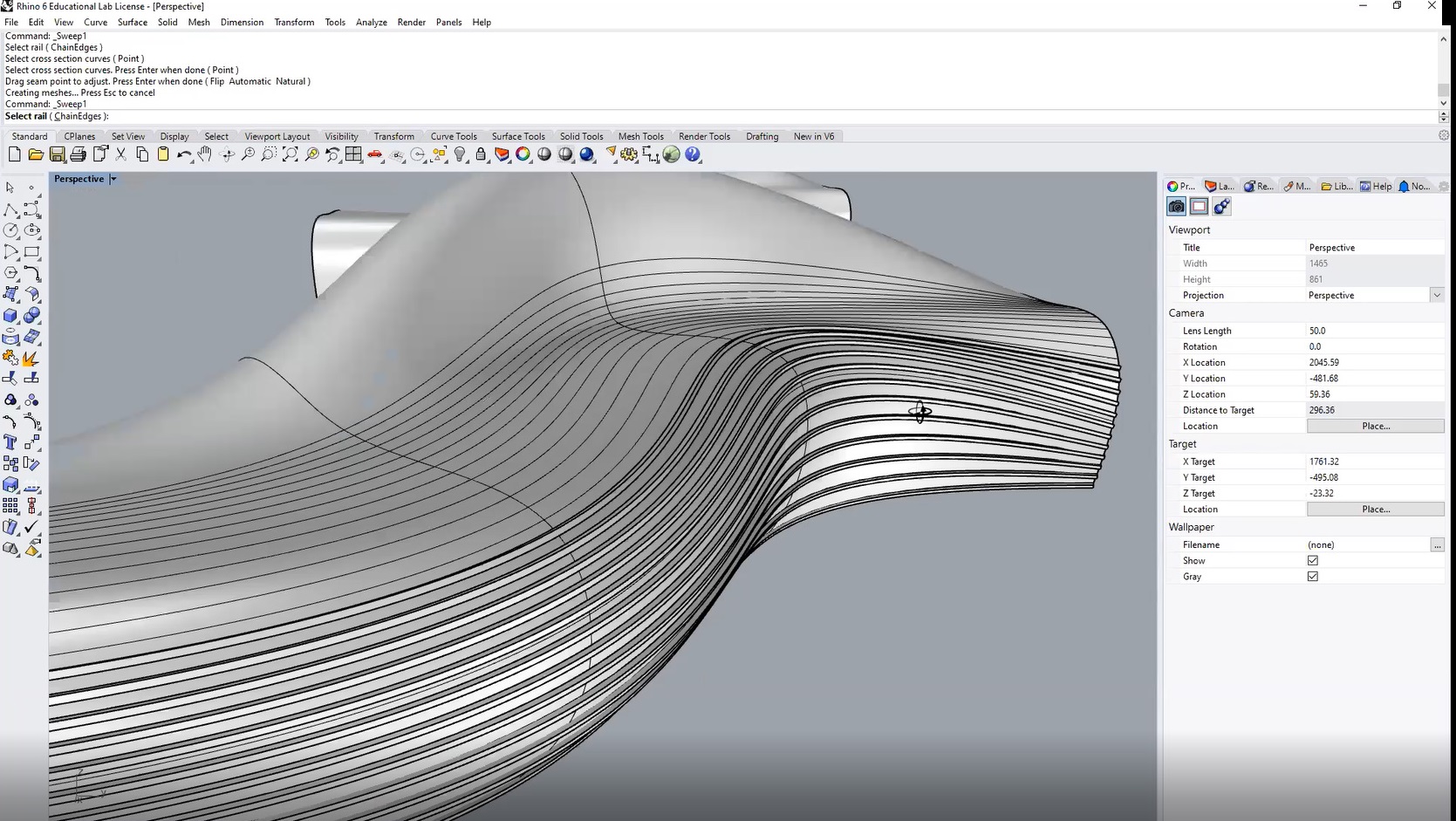The height and width of the screenshot is (821, 1456).
Task: Open the four-viewport layout icon
Action: (x=353, y=154)
